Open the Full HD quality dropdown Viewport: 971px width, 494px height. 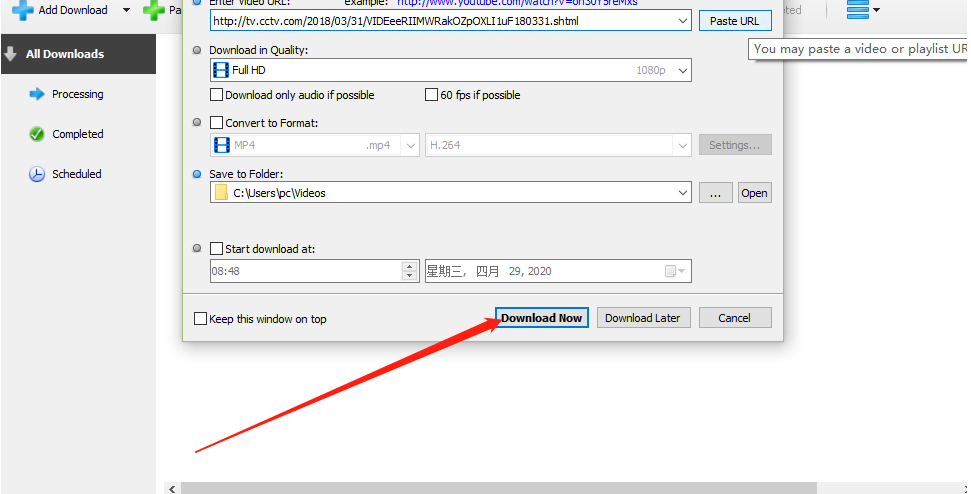(682, 71)
